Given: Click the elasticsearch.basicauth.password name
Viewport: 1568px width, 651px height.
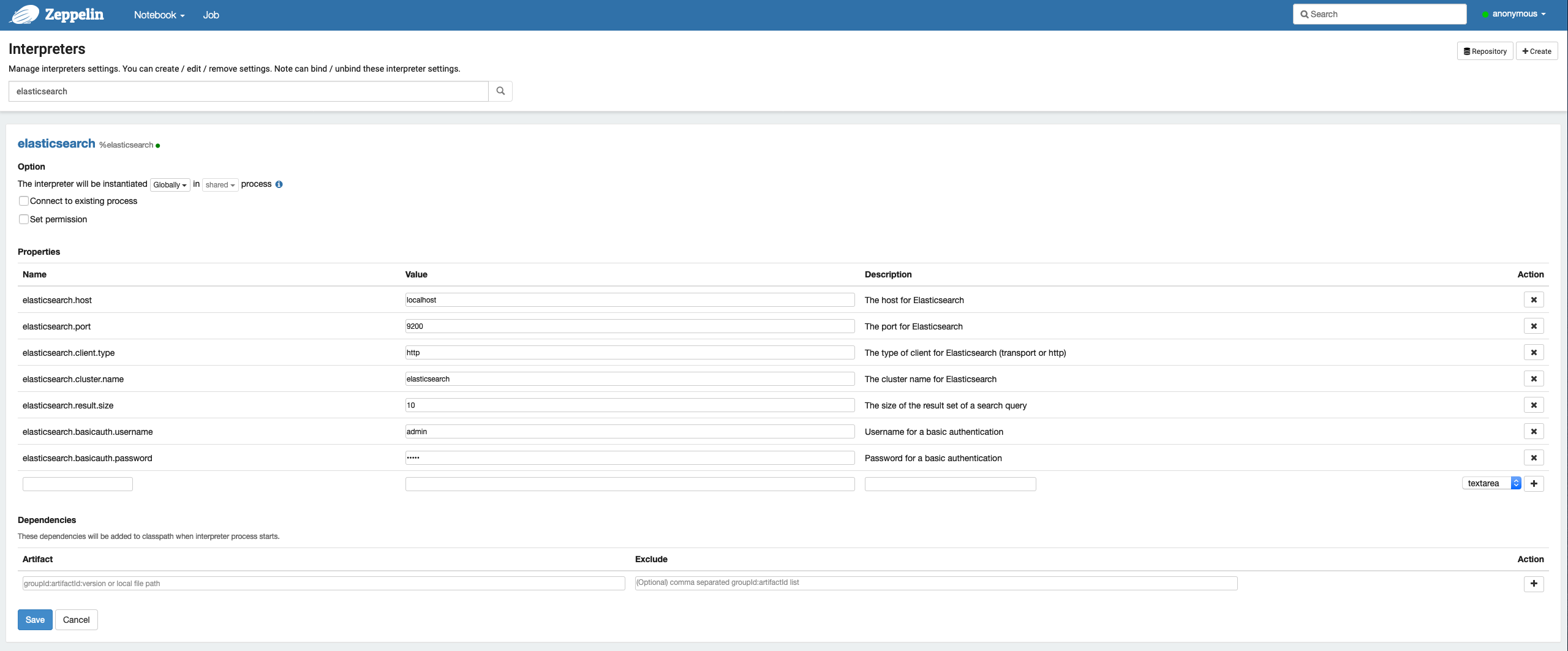Looking at the screenshot, I should click(x=87, y=458).
